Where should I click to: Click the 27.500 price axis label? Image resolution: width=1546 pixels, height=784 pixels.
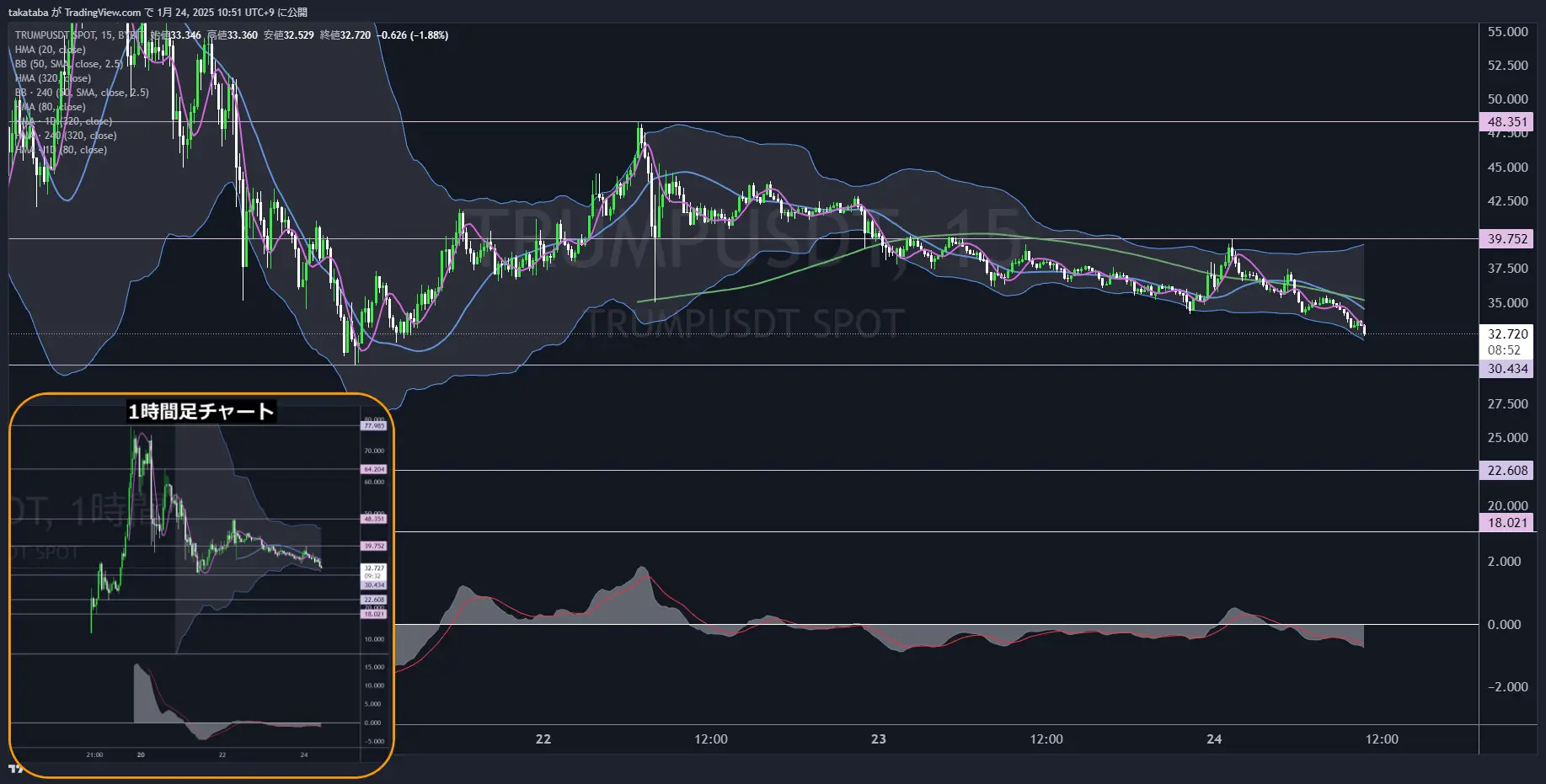pyautogui.click(x=1507, y=404)
